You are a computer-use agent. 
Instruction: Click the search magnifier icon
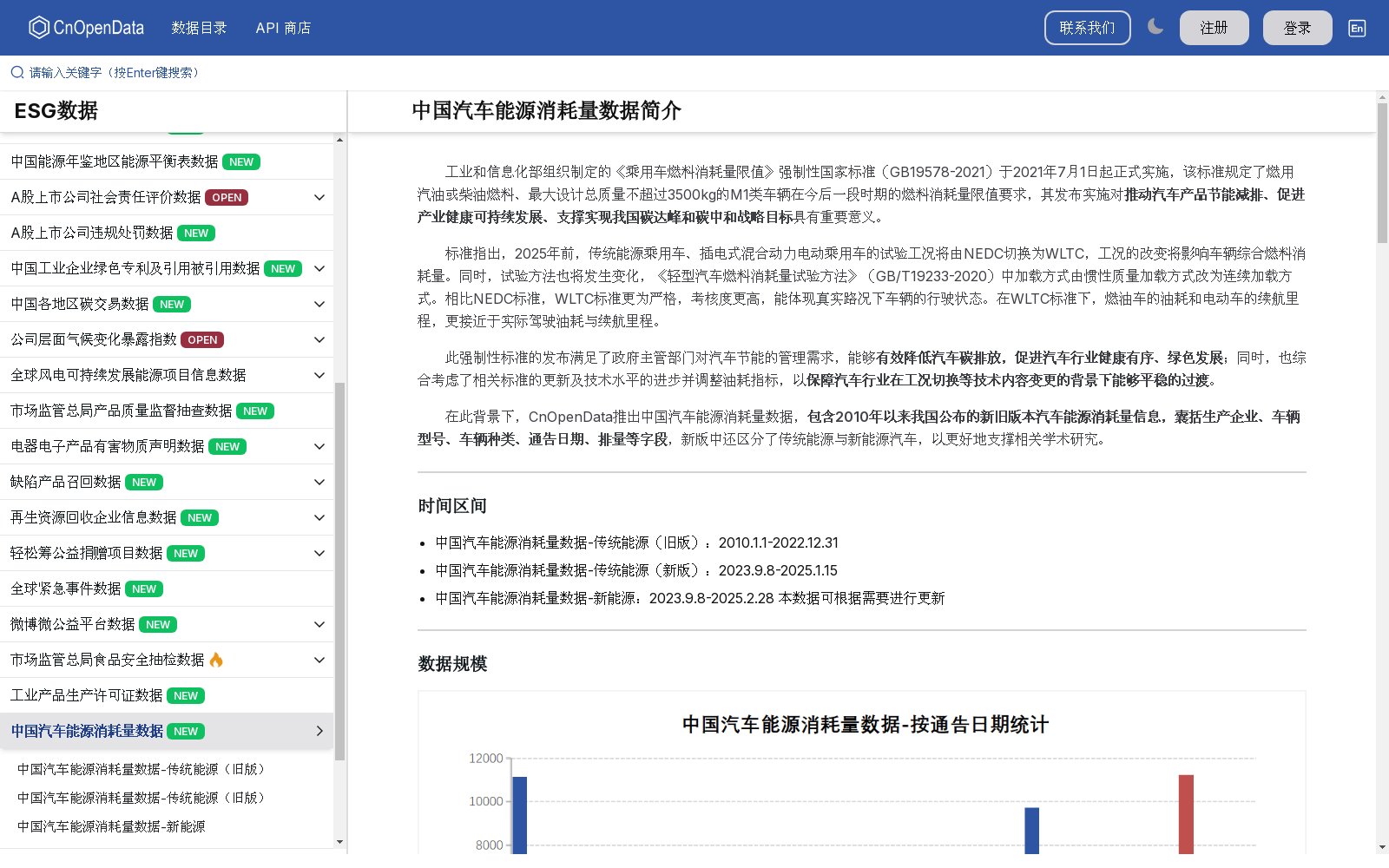point(17,73)
